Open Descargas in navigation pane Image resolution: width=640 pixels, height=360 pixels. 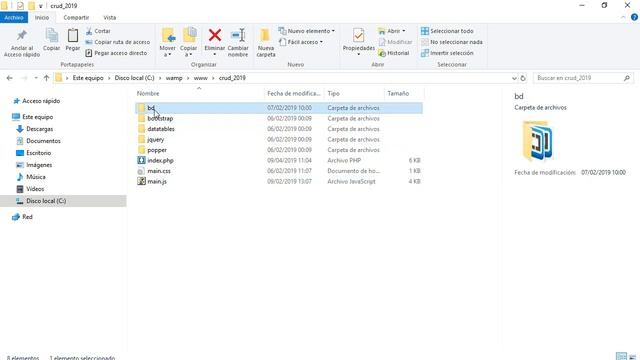35,129
